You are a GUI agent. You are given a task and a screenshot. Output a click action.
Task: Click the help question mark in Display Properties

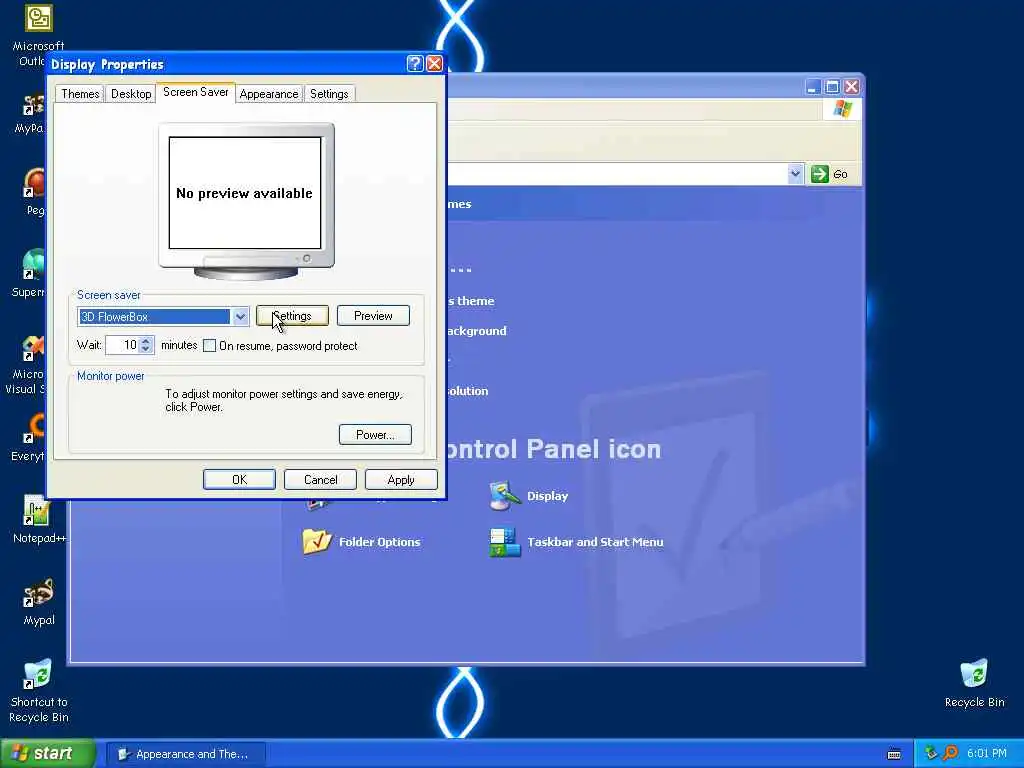(x=415, y=63)
